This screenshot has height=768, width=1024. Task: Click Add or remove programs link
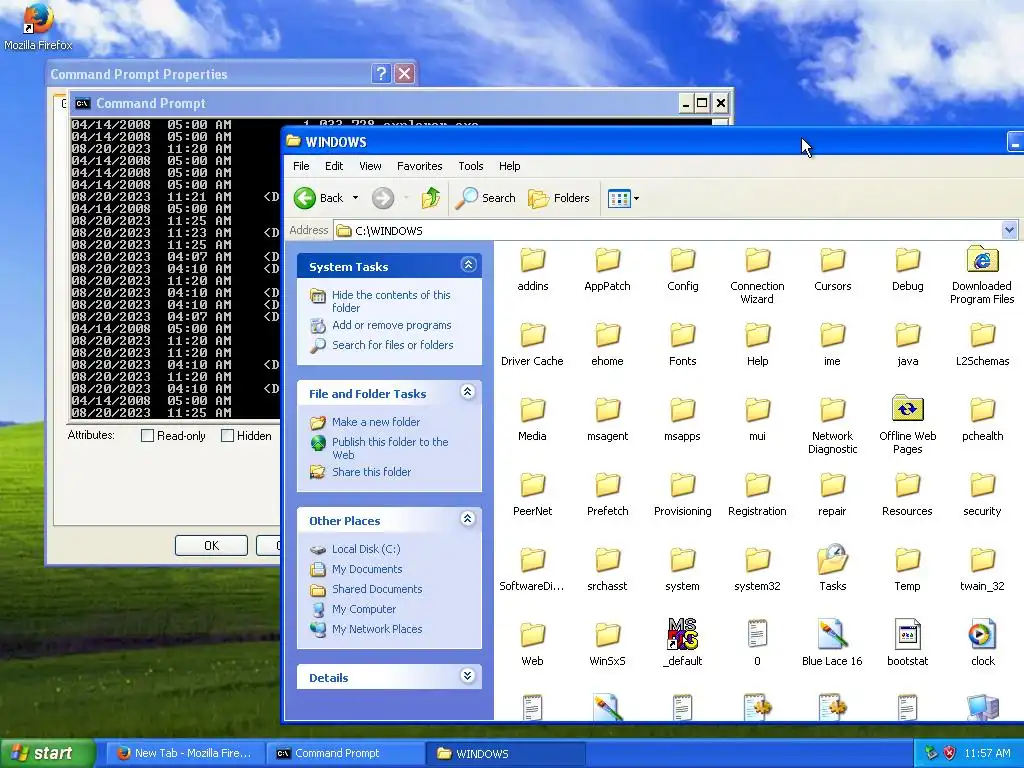tap(391, 325)
